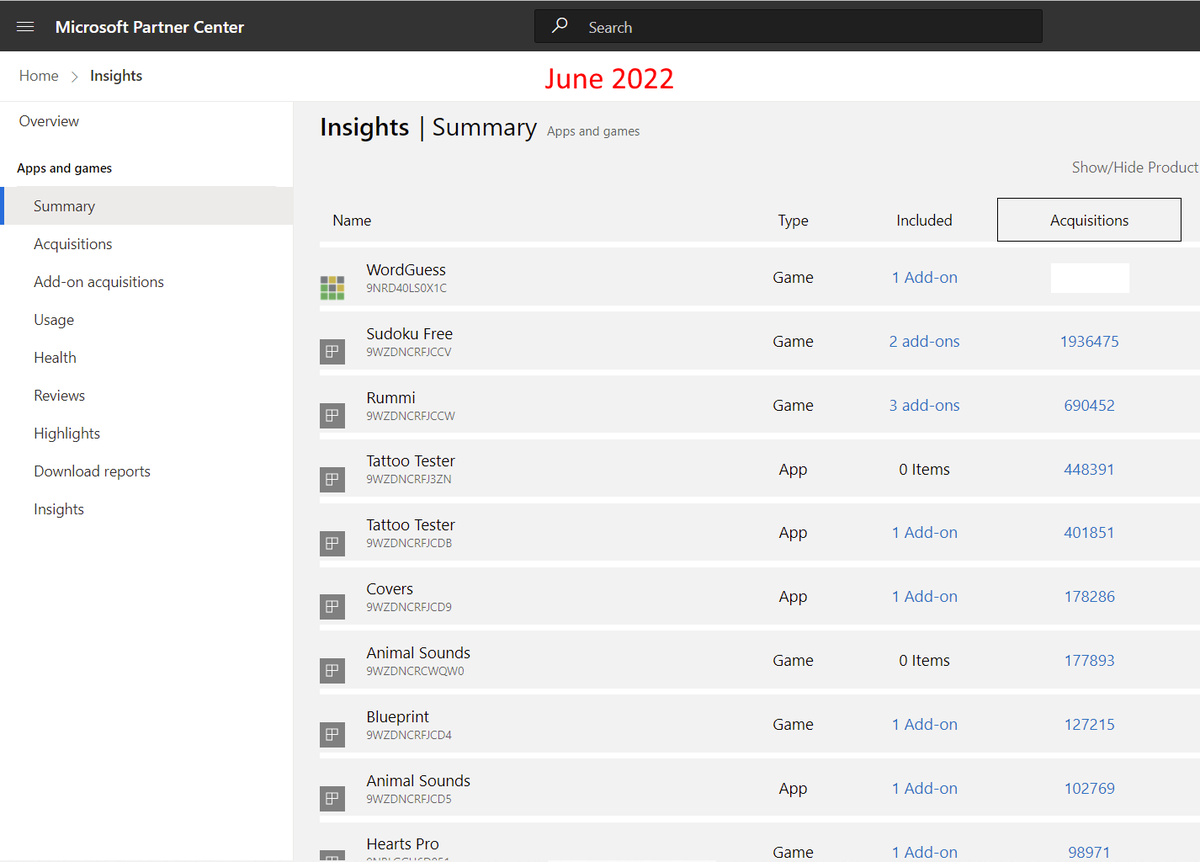Image resolution: width=1200 pixels, height=862 pixels.
Task: Click product ID 9WZDNCRFJCCV
Action: point(409,352)
